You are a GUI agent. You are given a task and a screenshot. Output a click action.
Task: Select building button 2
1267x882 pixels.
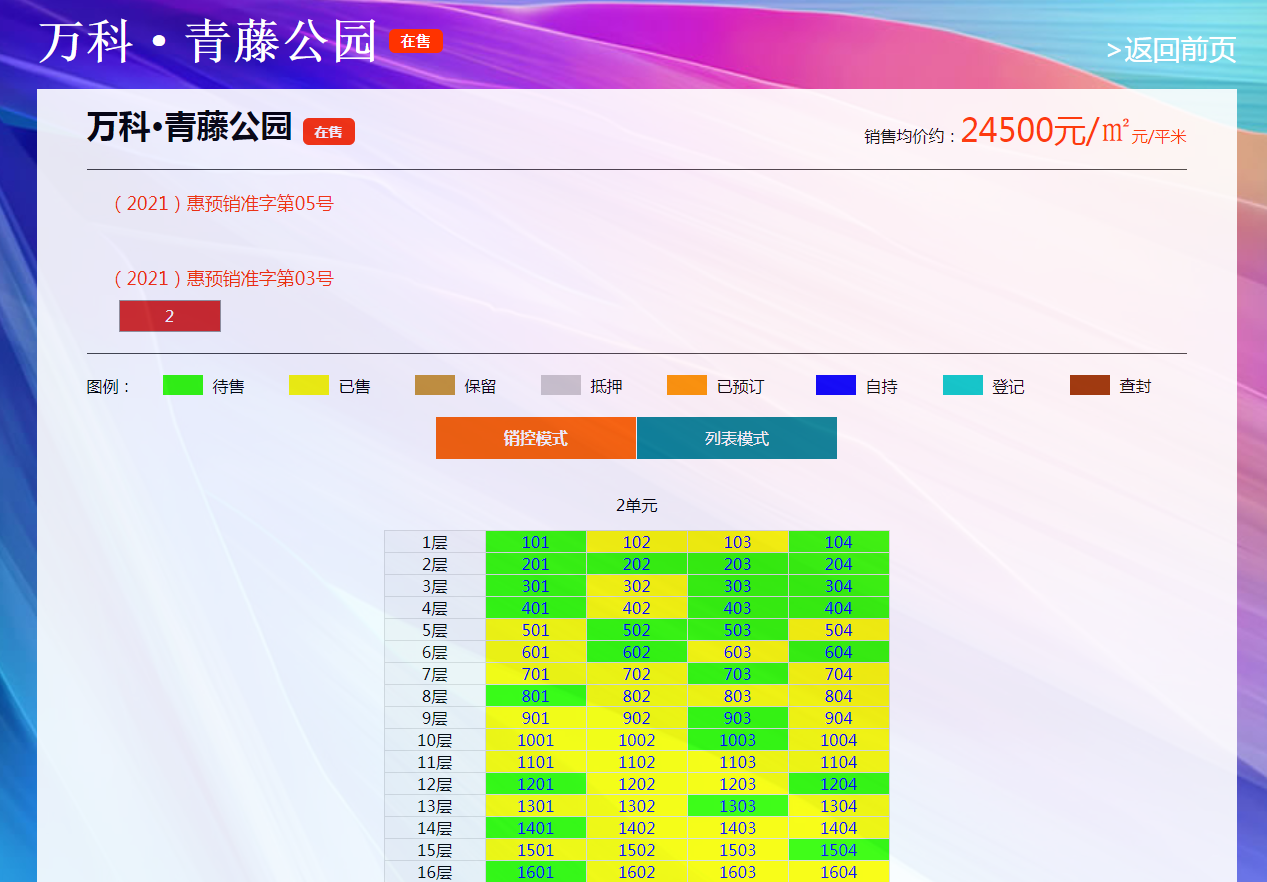click(x=170, y=316)
